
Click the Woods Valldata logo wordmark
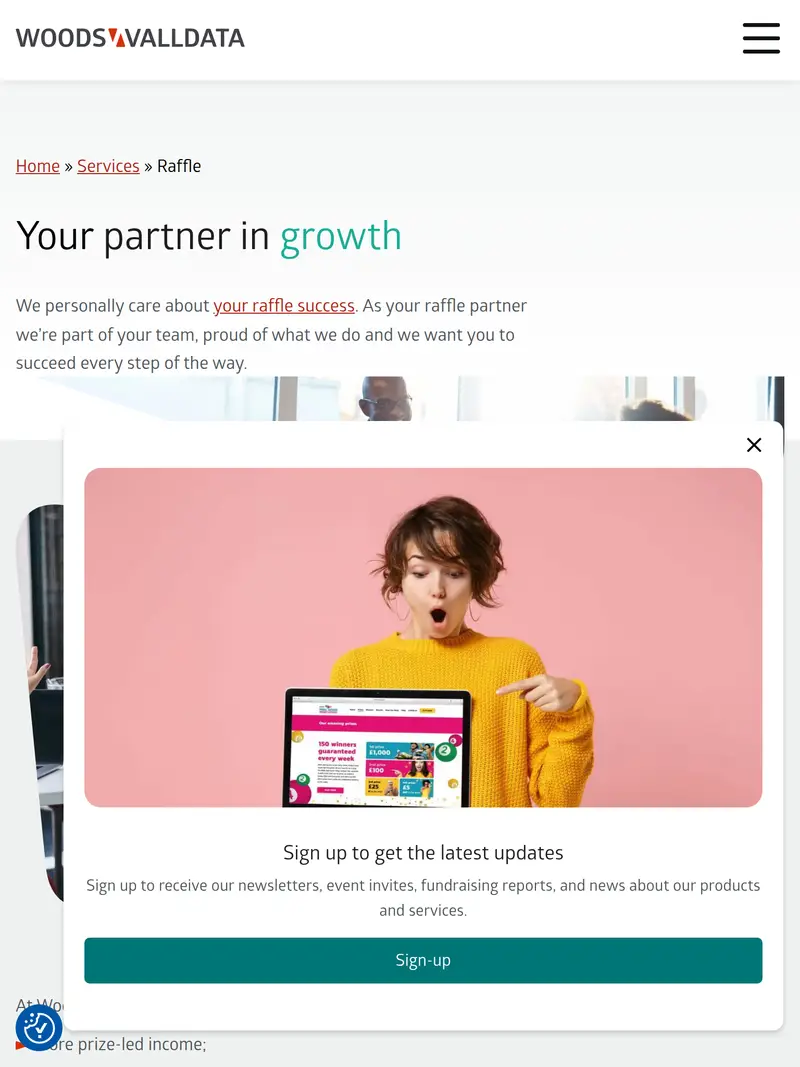click(x=130, y=38)
